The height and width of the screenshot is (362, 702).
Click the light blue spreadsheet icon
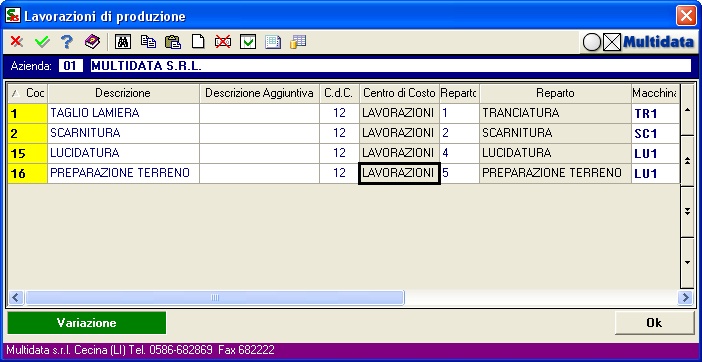pos(273,42)
